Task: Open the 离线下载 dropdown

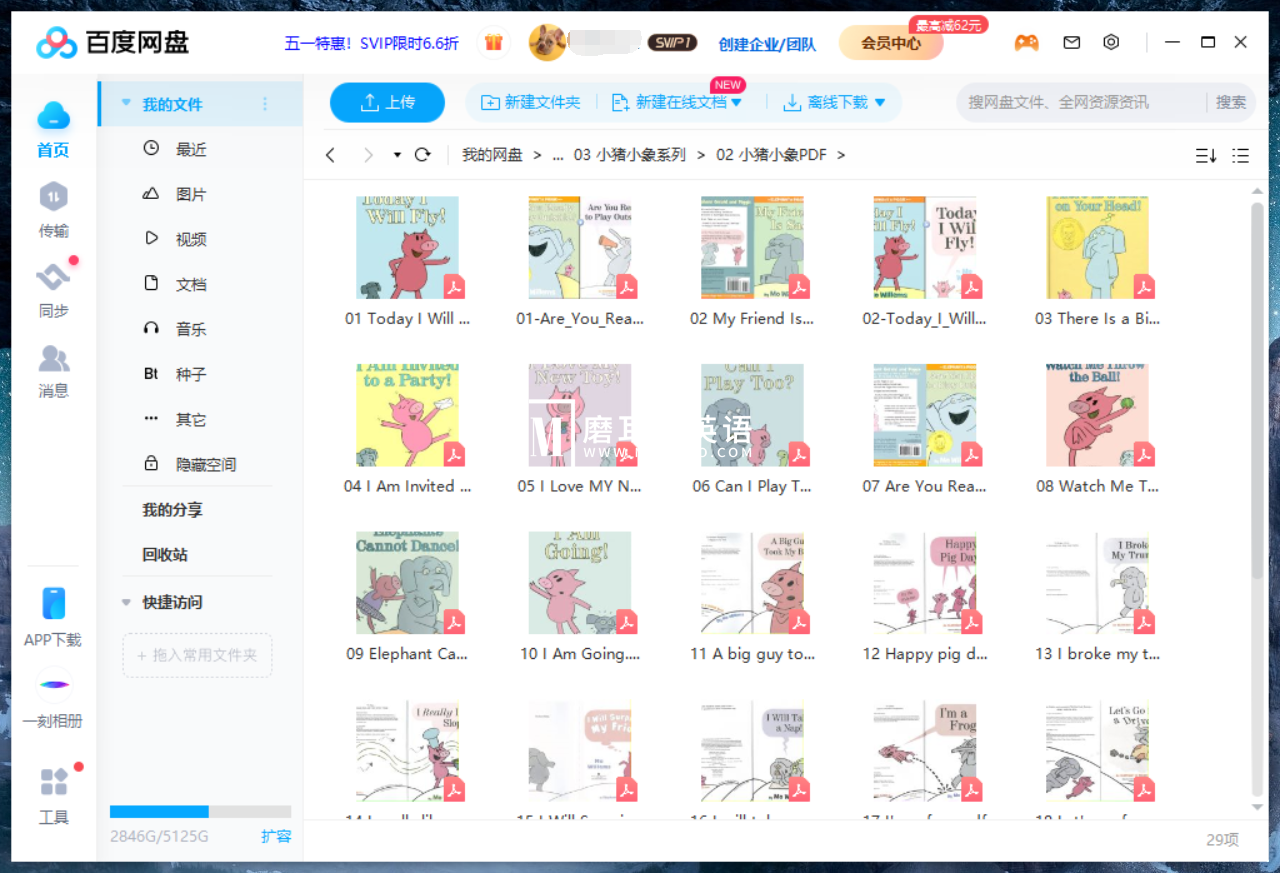Action: point(835,102)
